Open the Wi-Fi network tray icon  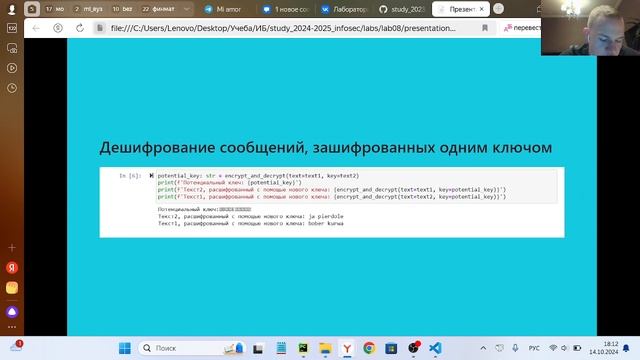(x=553, y=348)
